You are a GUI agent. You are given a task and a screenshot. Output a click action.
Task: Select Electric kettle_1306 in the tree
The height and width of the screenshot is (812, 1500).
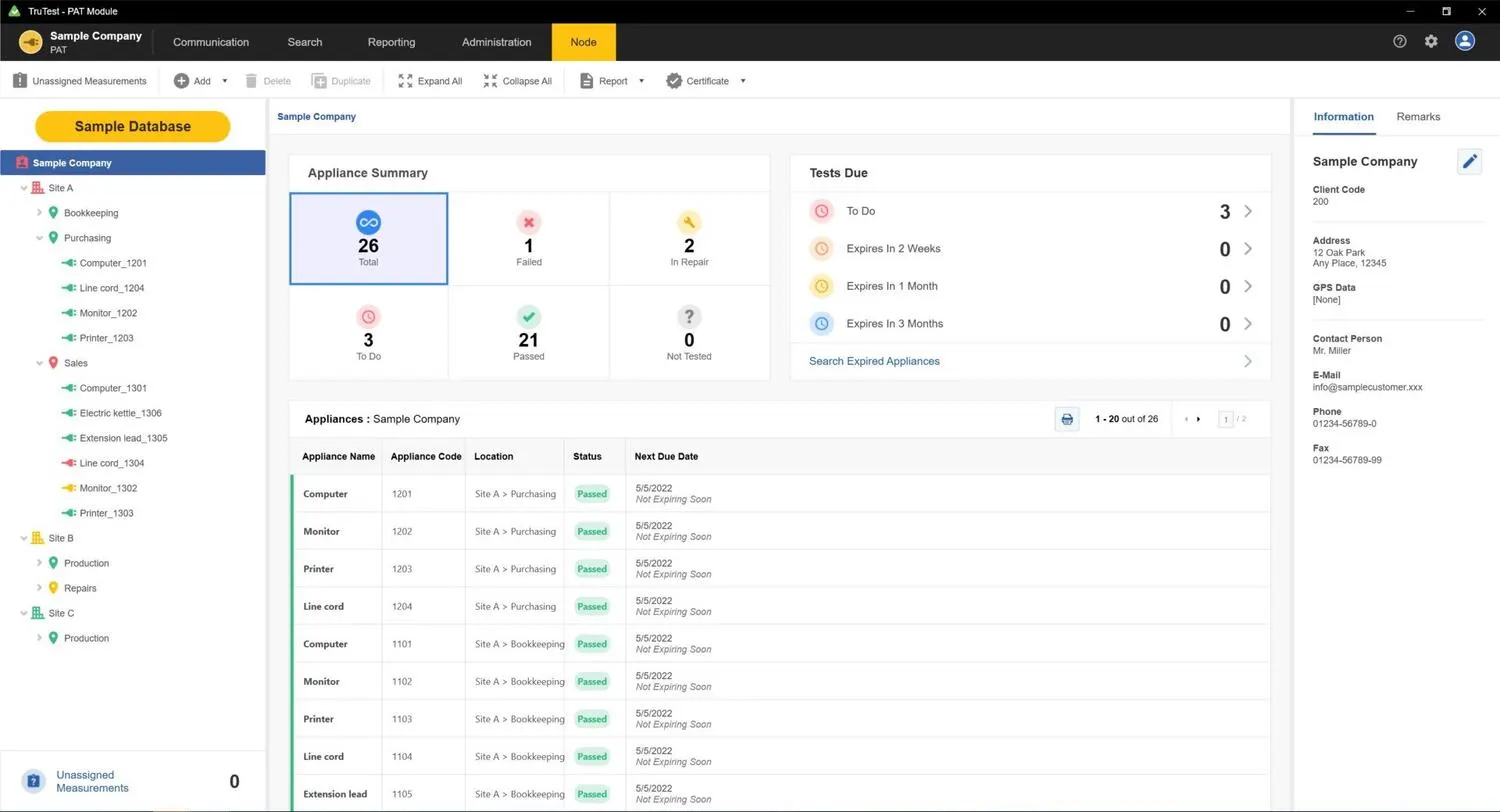pos(120,413)
